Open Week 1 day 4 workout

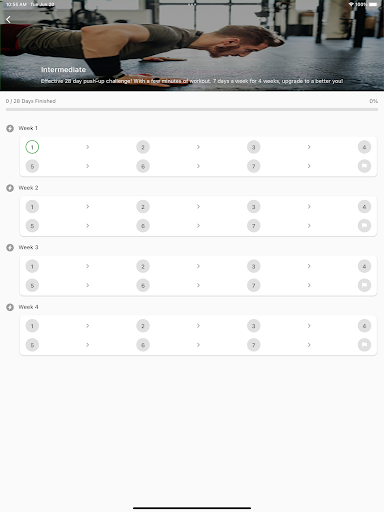(364, 147)
